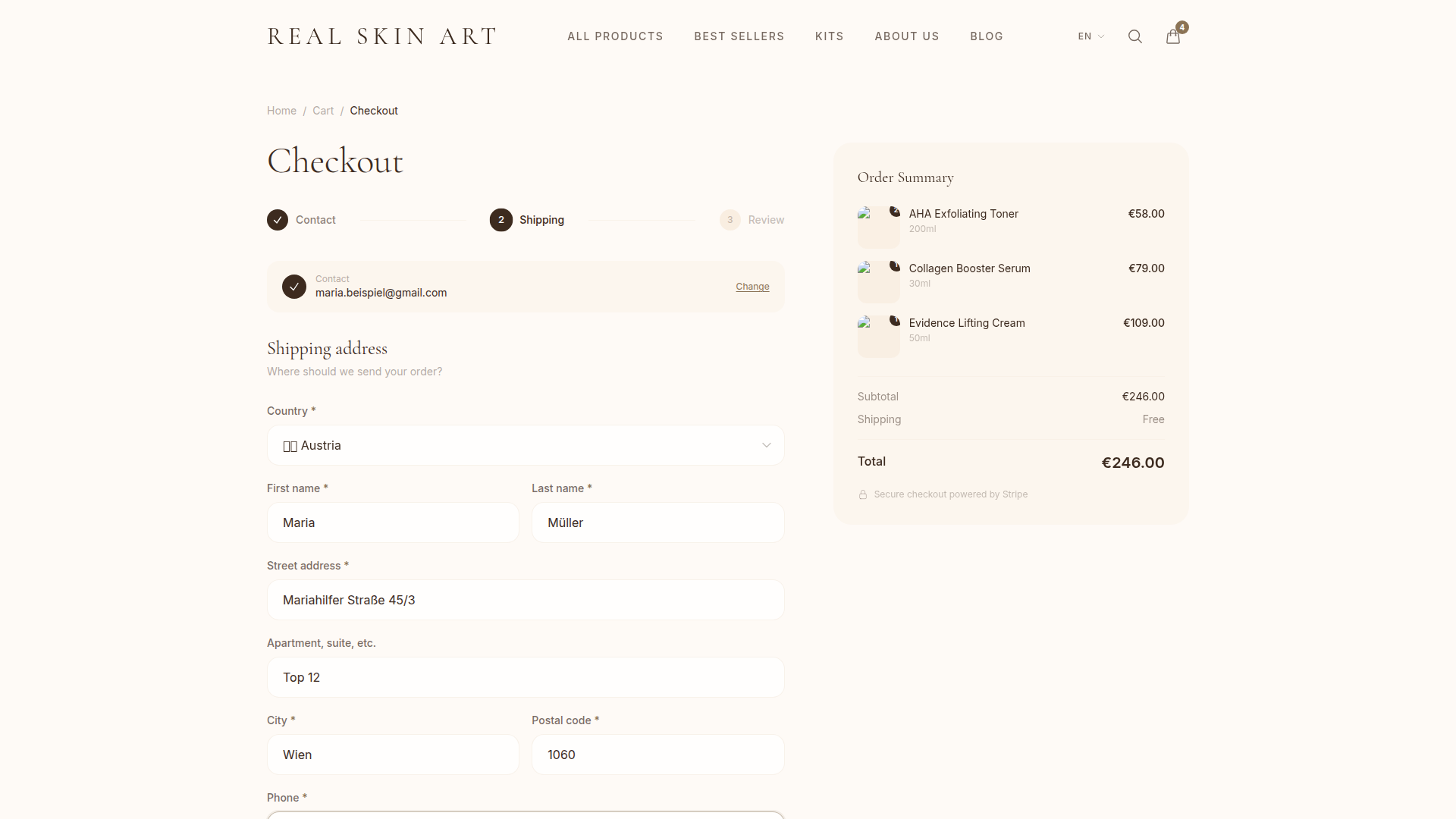Expand the Country dropdown showing Austria
The image size is (1456, 819).
526,445
